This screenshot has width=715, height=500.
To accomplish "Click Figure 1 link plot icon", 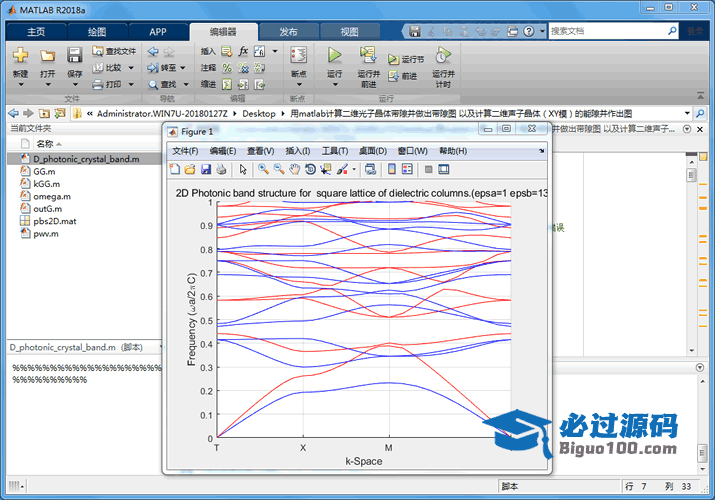I will 370,170.
